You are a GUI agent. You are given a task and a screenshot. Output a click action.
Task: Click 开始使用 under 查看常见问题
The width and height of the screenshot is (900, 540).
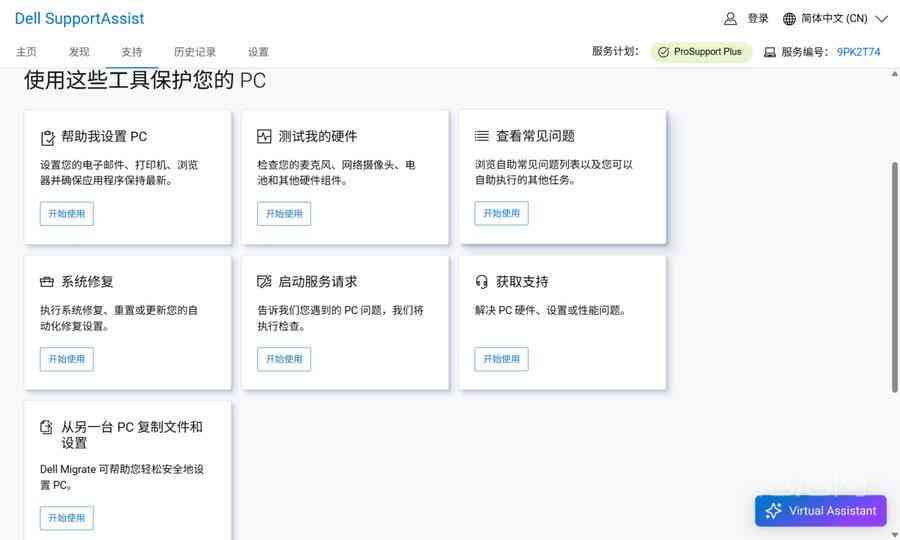coord(502,213)
